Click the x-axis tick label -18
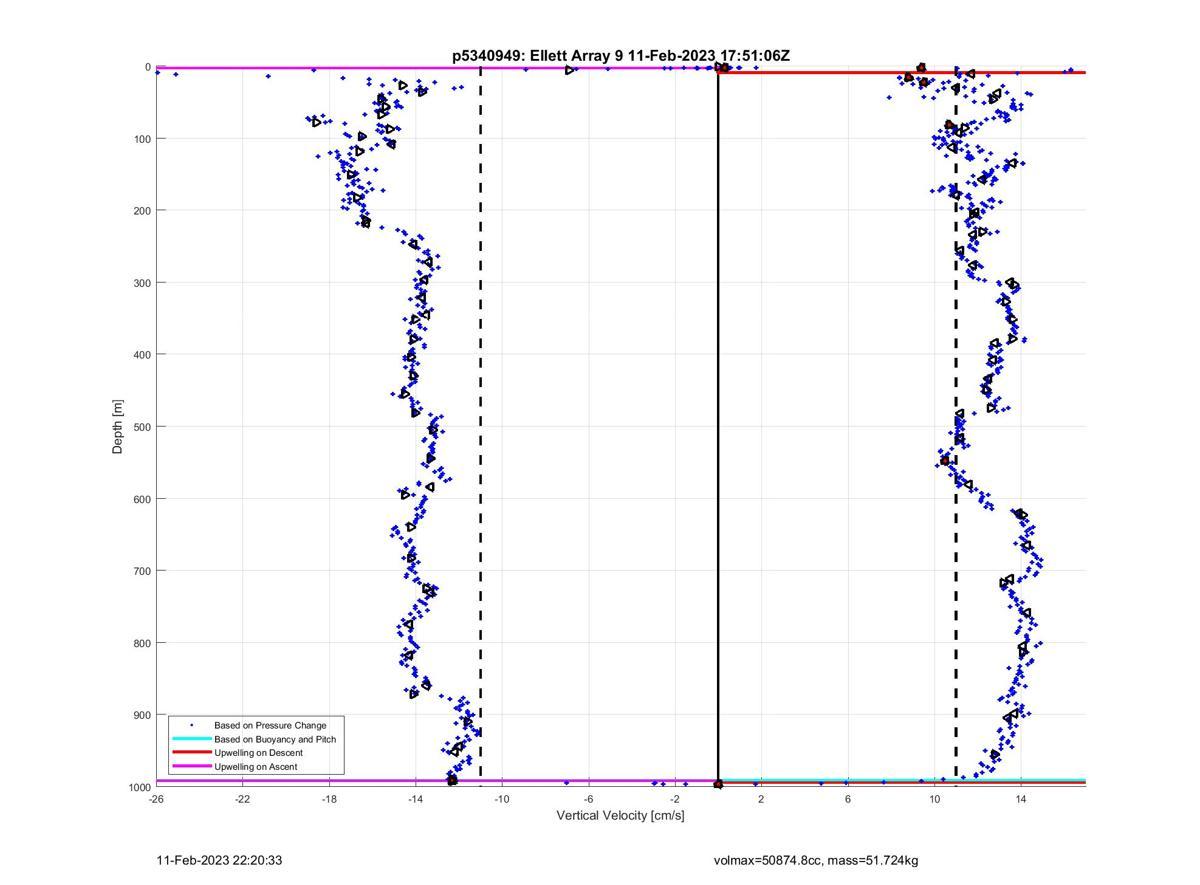 (329, 799)
